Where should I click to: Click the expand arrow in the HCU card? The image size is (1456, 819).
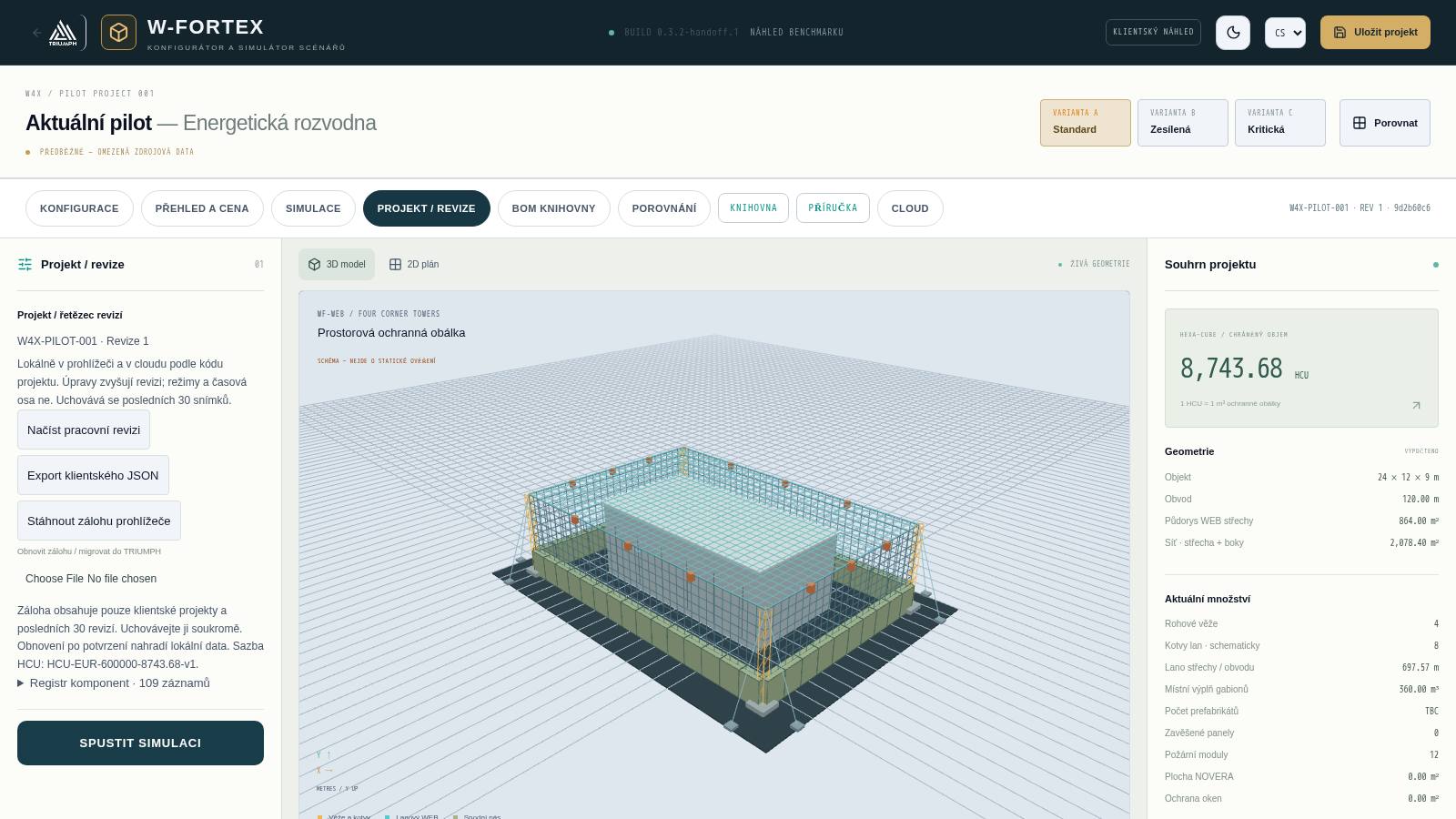coord(1416,406)
